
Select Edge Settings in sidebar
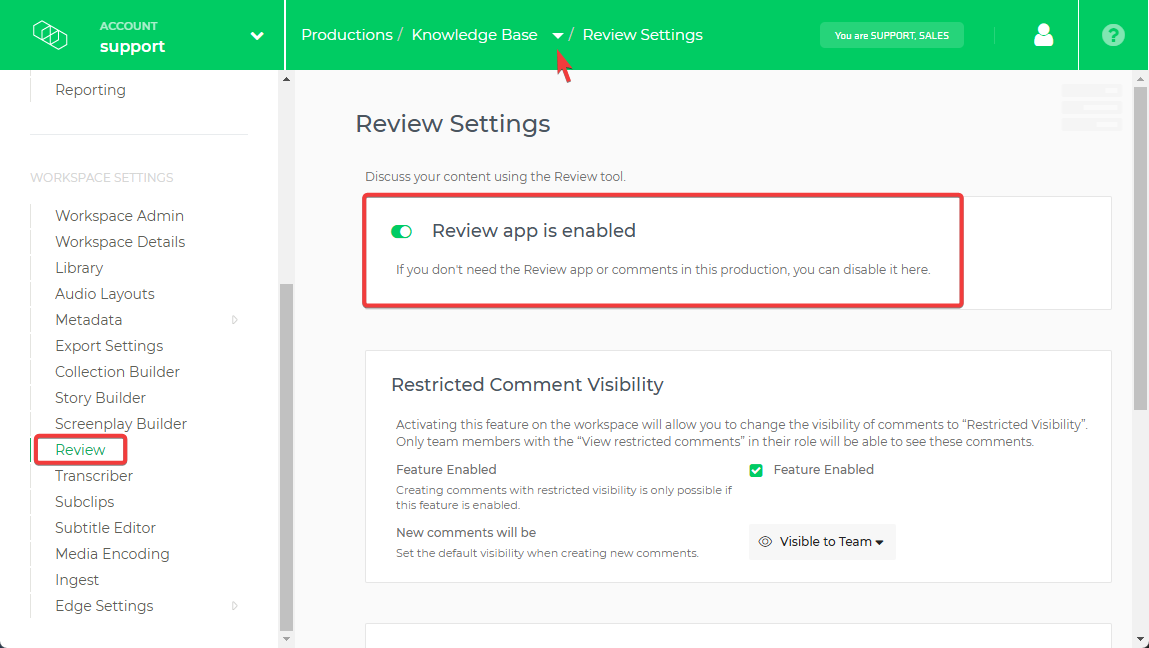(104, 606)
